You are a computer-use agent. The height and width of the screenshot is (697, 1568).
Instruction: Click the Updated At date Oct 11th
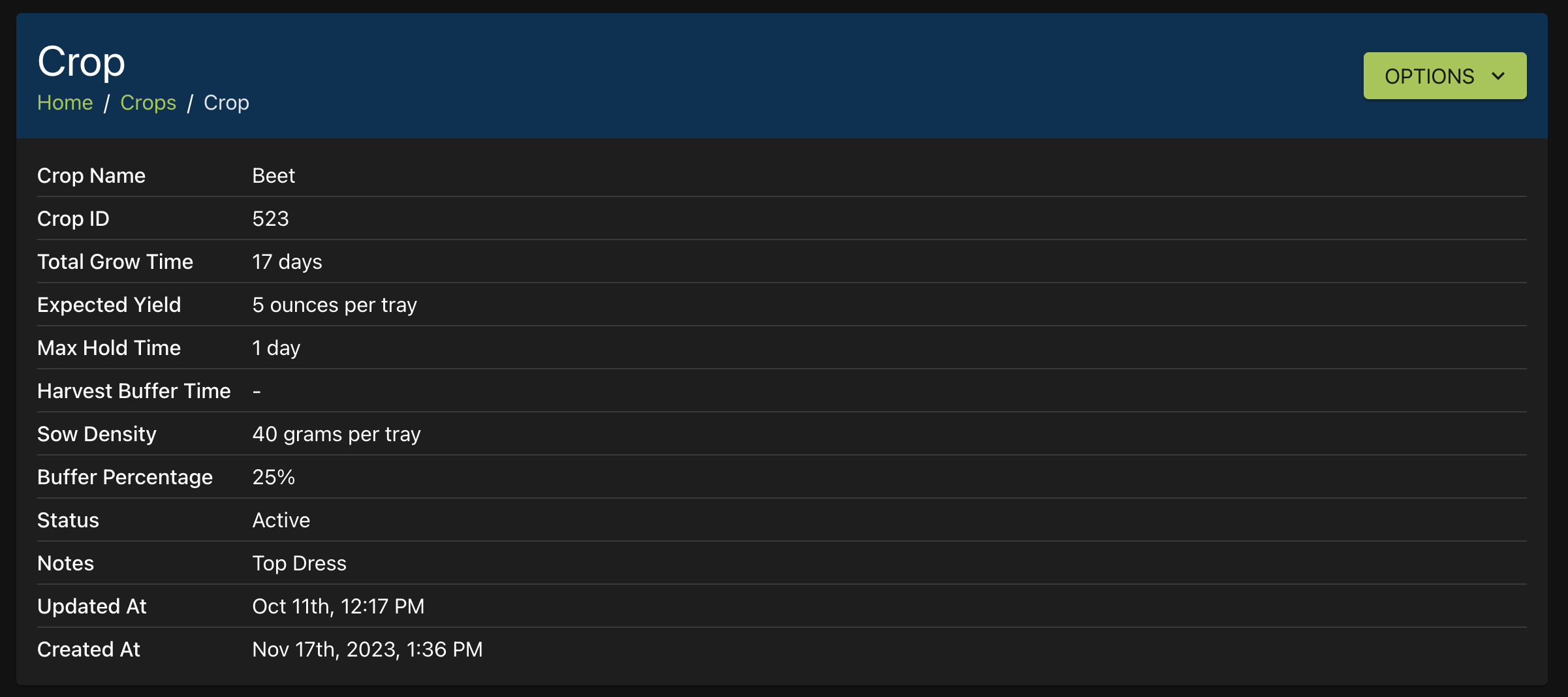[x=338, y=606]
